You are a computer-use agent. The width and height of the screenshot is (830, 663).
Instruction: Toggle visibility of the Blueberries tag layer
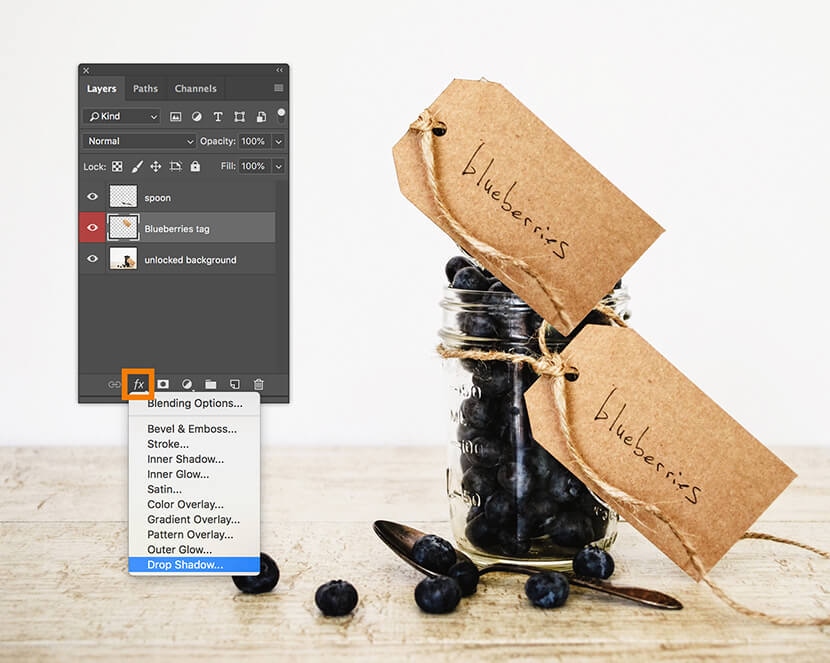tap(93, 229)
